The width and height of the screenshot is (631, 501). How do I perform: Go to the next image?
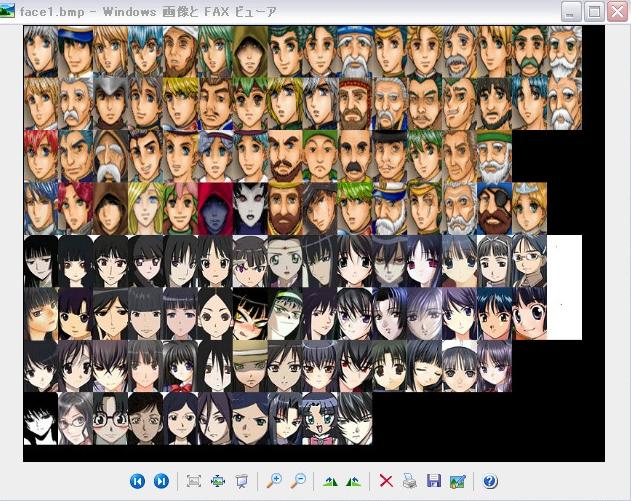tap(161, 481)
